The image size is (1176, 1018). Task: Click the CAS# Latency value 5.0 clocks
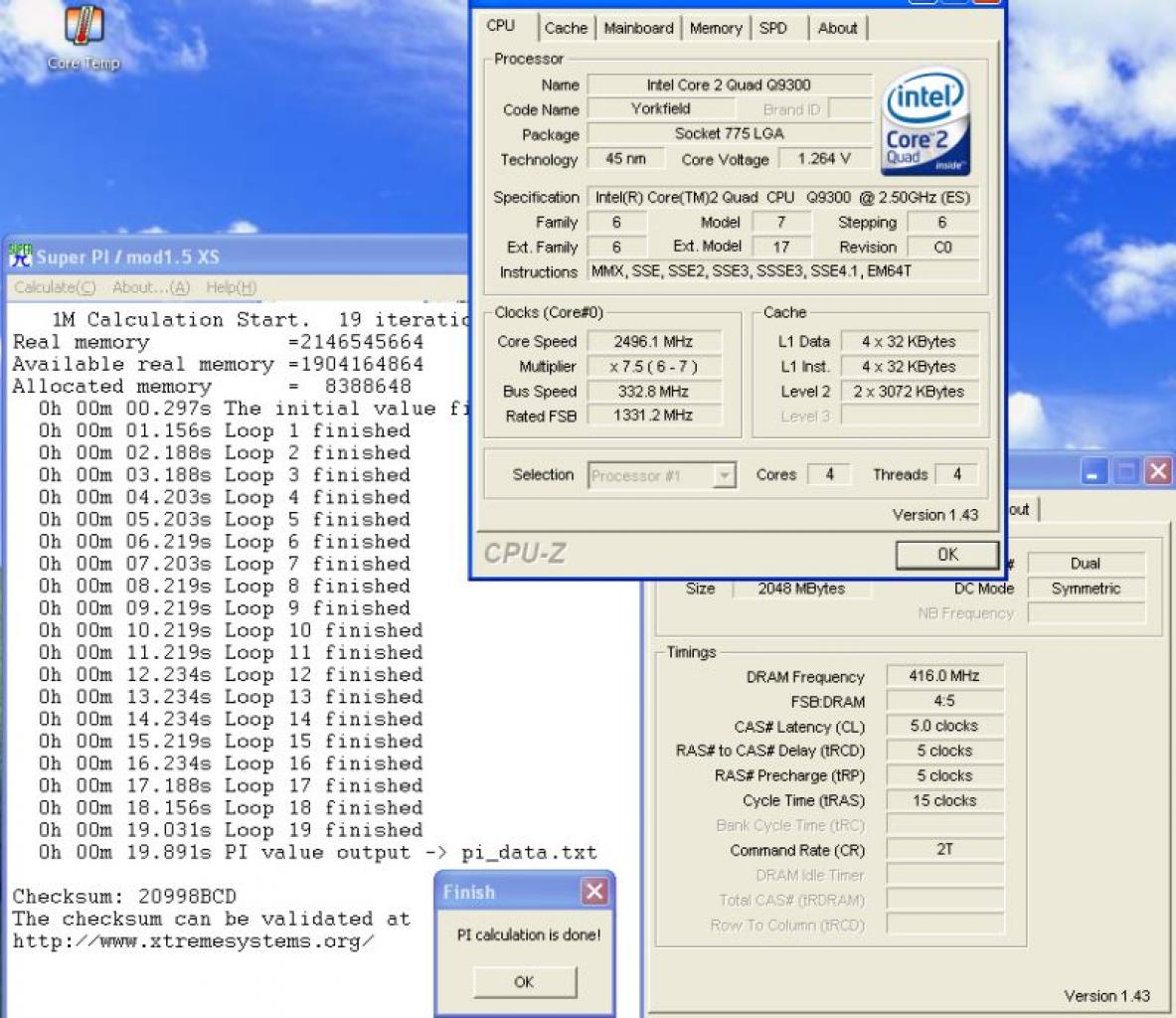(x=944, y=726)
